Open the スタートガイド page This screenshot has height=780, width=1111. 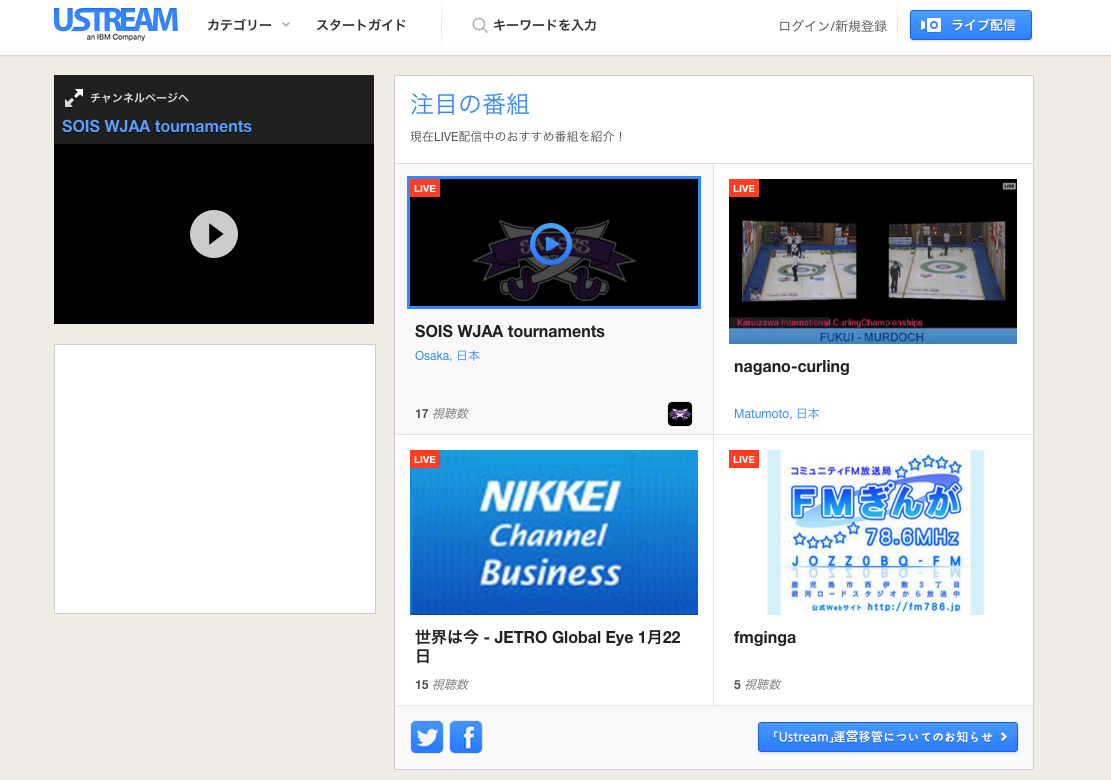[361, 25]
